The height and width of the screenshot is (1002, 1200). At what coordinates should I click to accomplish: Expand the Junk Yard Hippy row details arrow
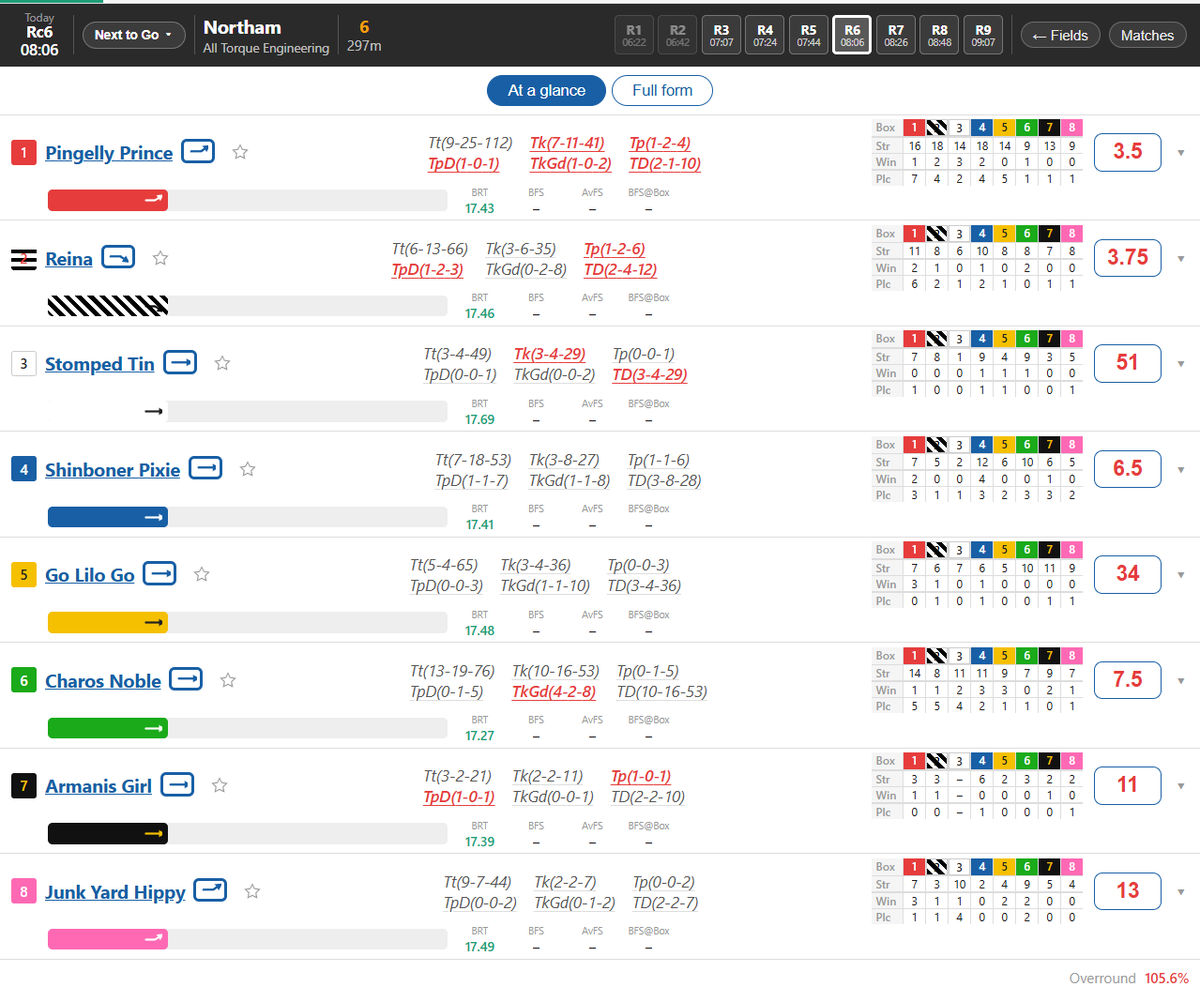pos(1181,892)
